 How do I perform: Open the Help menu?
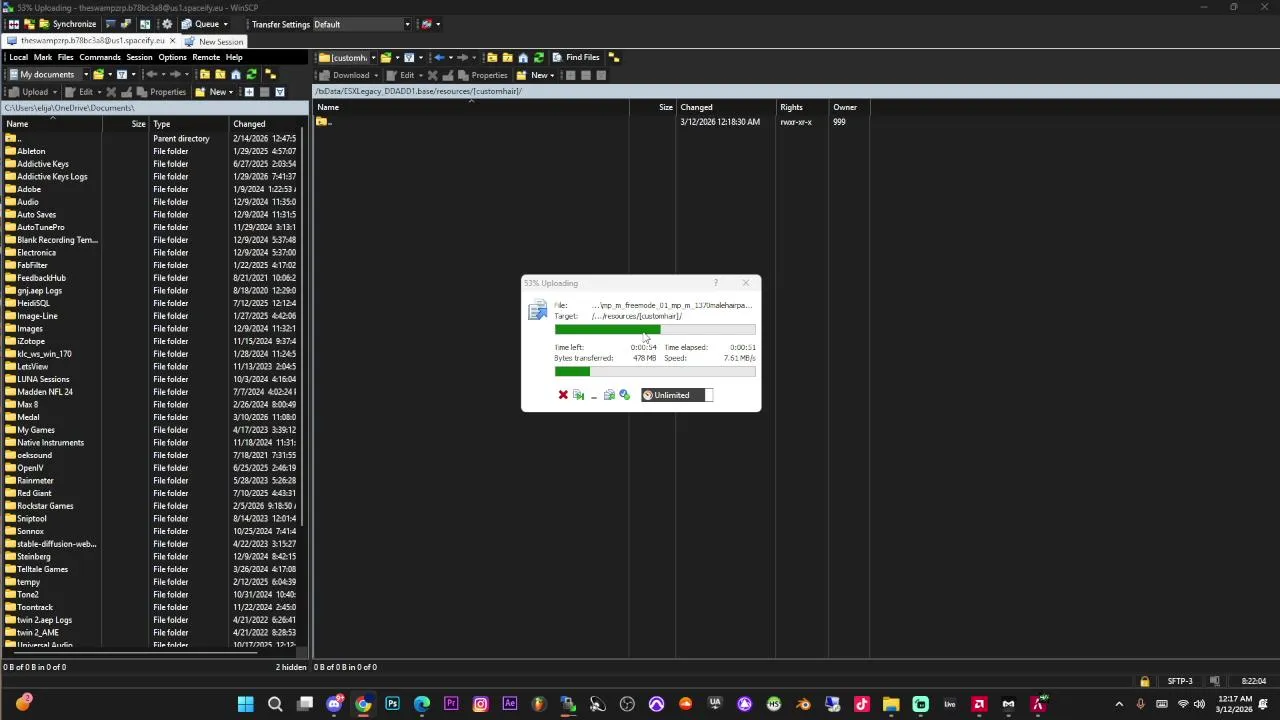click(234, 57)
